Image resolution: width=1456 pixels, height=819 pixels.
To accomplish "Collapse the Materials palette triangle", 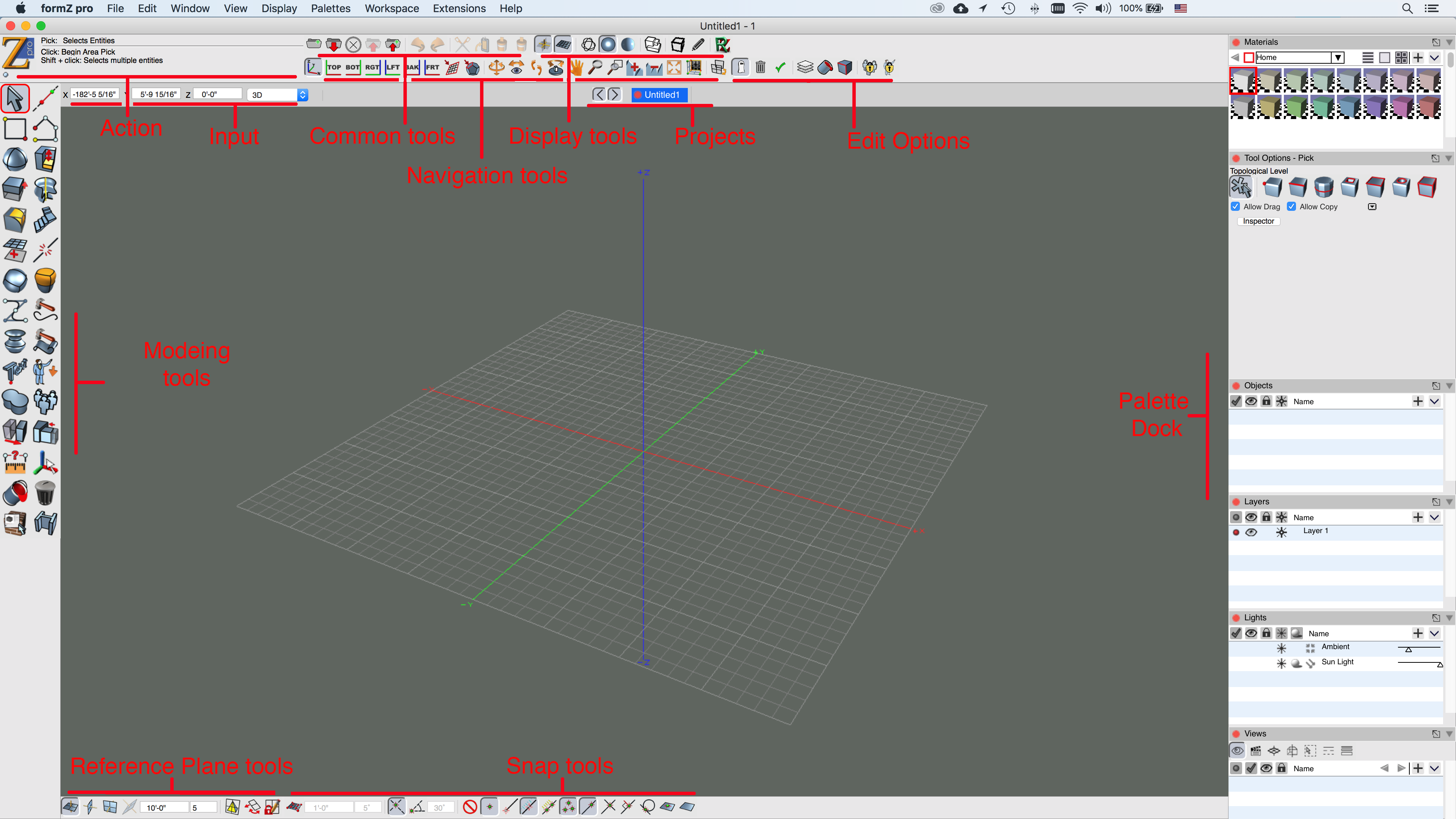I will (x=1449, y=42).
